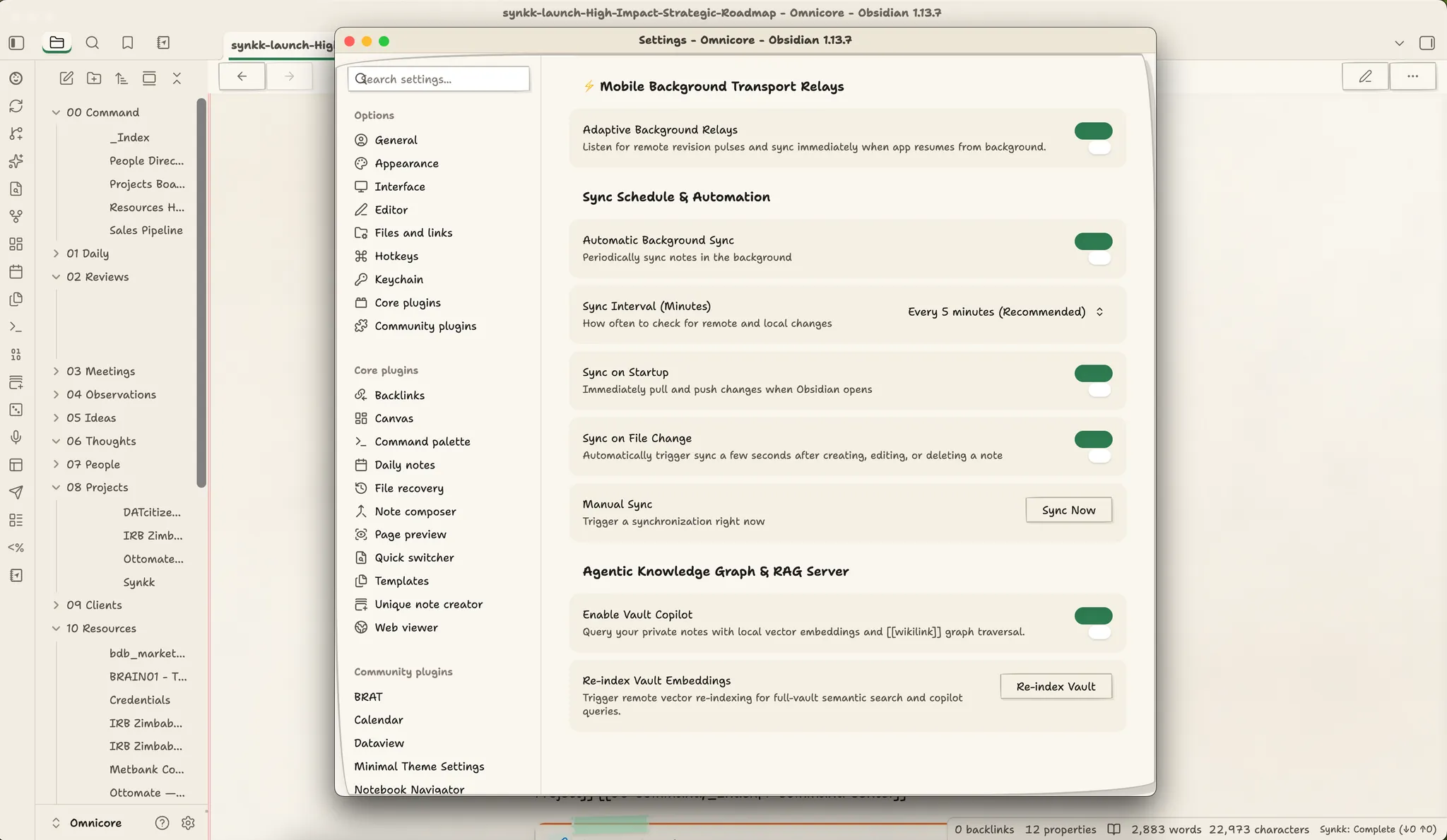Screen dimensions: 1447x840
Task: Collapse the 00 Command folder
Action: [x=56, y=112]
